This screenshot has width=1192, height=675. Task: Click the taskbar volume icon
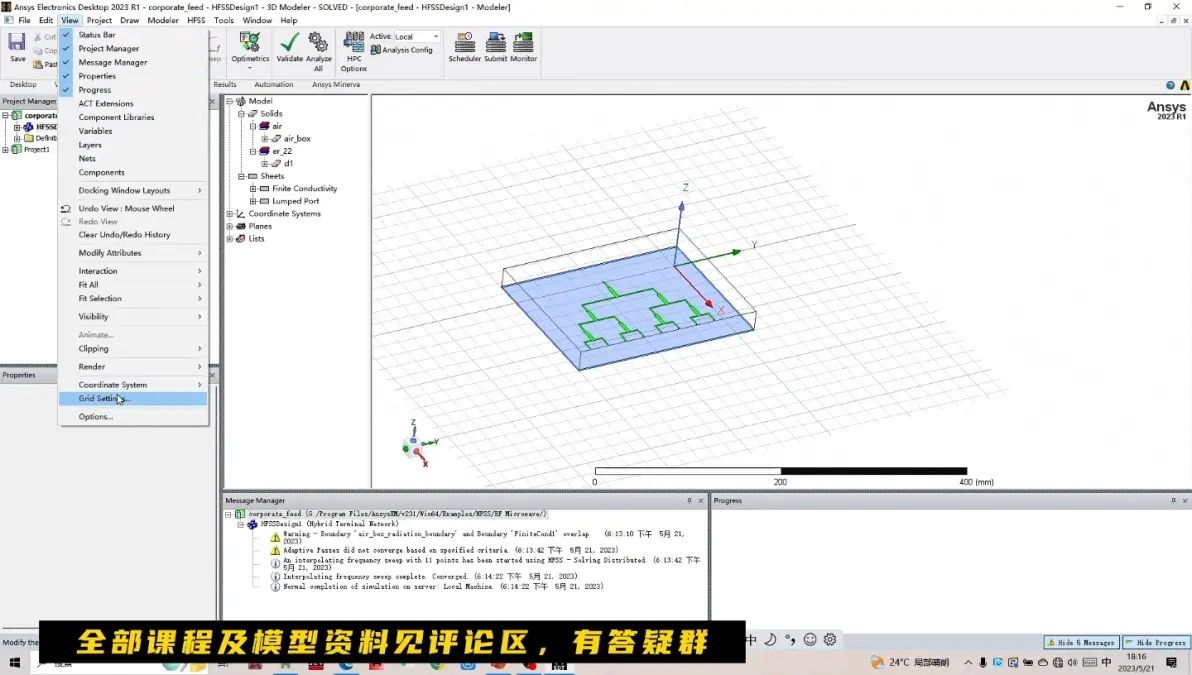[x=1072, y=663]
